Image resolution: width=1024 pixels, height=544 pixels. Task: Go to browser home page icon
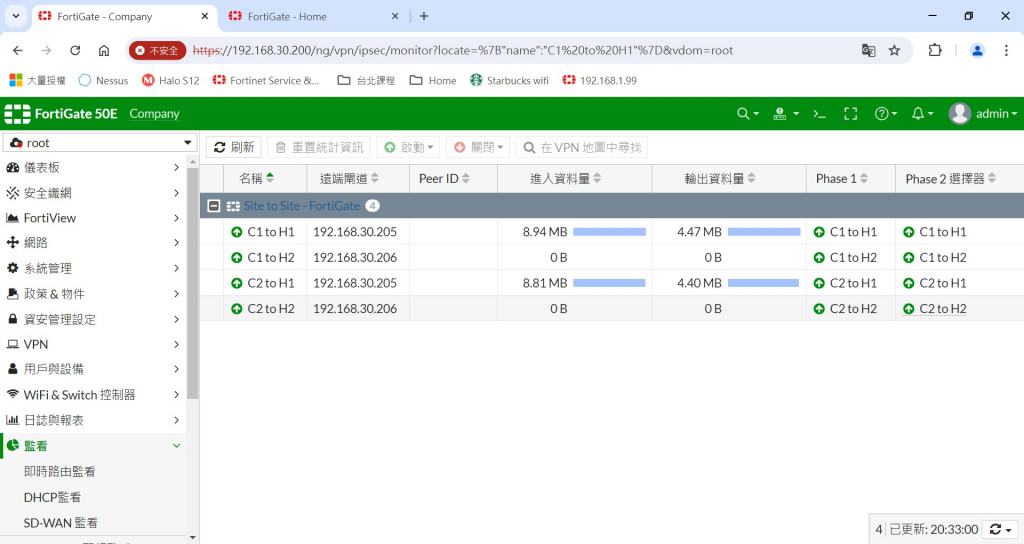[104, 50]
